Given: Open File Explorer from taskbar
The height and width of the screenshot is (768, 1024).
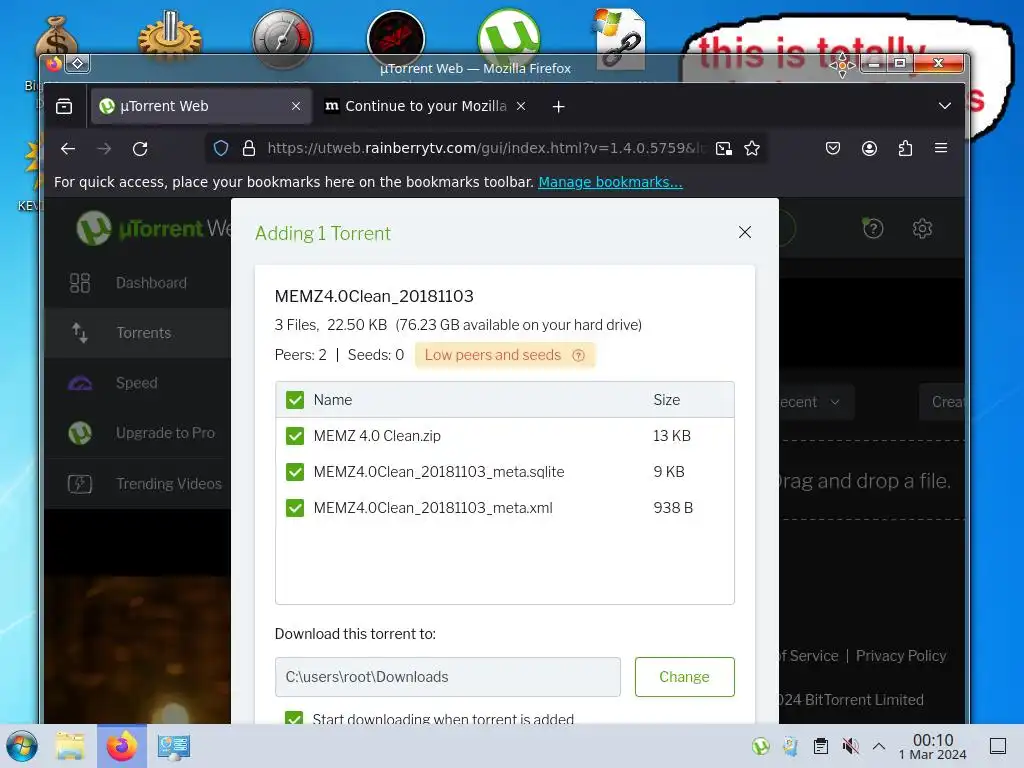Looking at the screenshot, I should 70,746.
